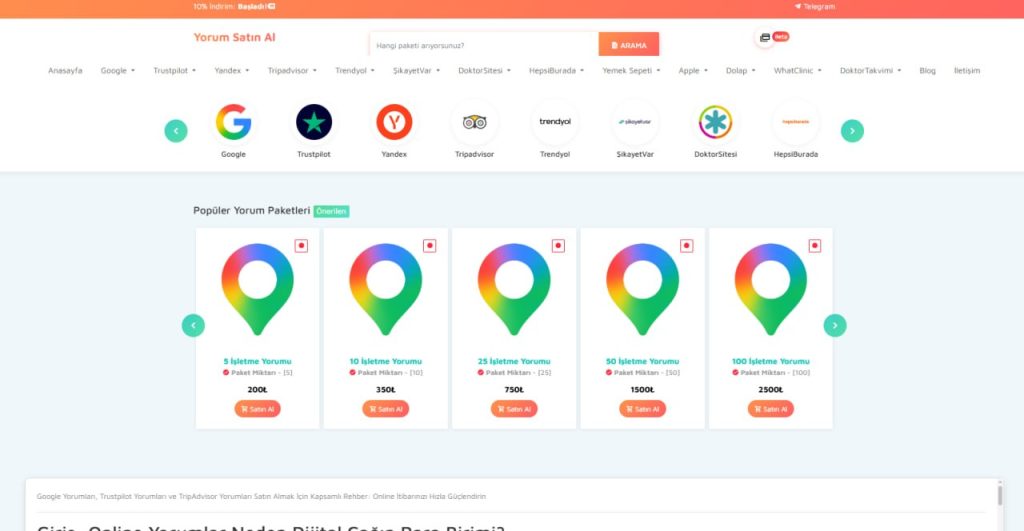Image resolution: width=1024 pixels, height=531 pixels.
Task: Expand the ŞikayetVar nav dropdown
Action: pyautogui.click(x=417, y=71)
